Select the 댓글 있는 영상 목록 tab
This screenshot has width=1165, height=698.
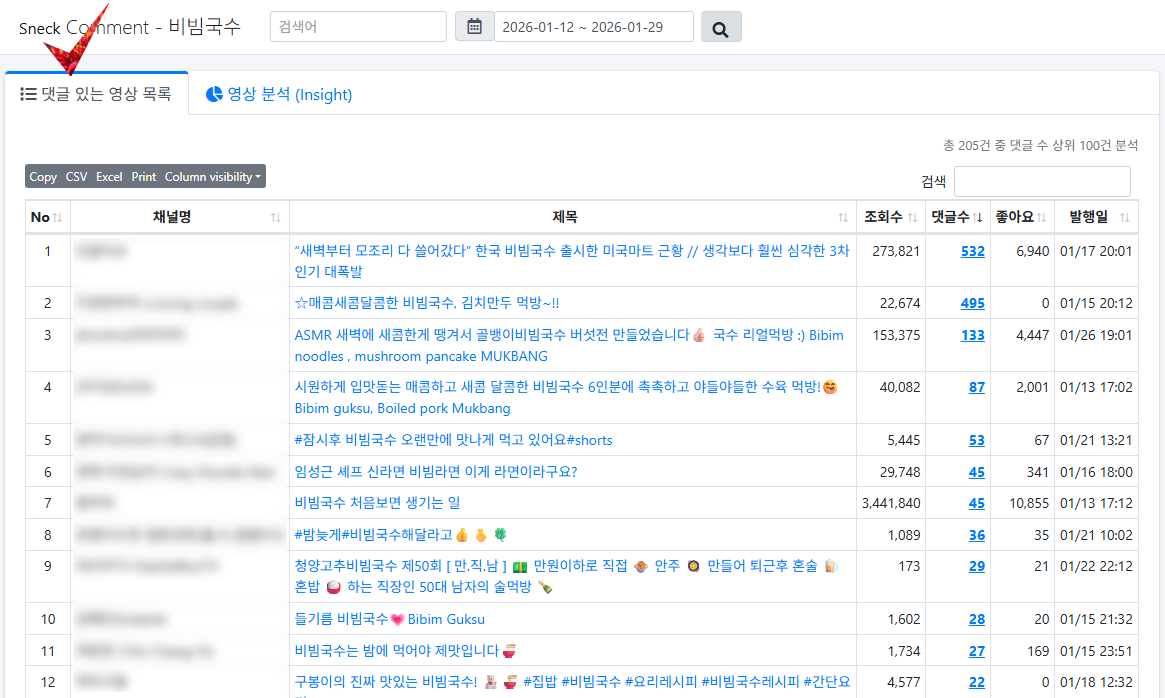point(96,95)
